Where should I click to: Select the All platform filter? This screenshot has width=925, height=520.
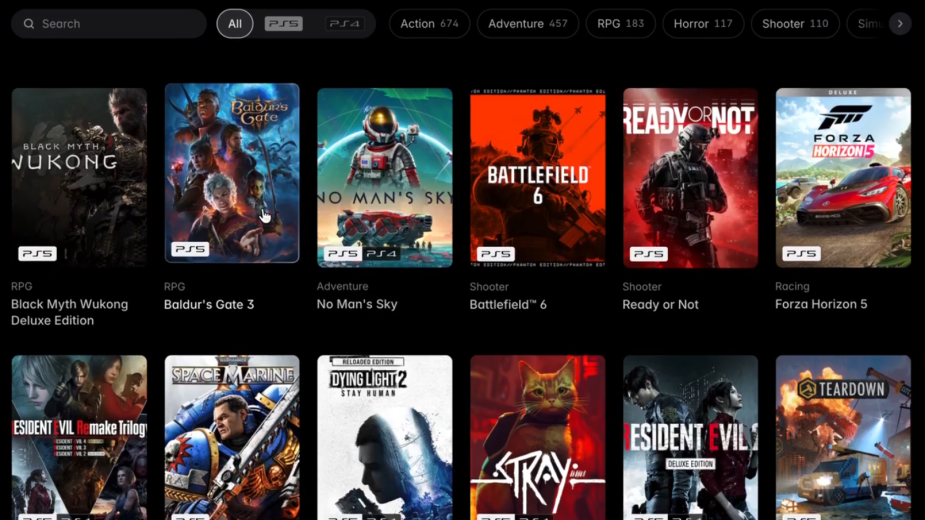click(235, 24)
